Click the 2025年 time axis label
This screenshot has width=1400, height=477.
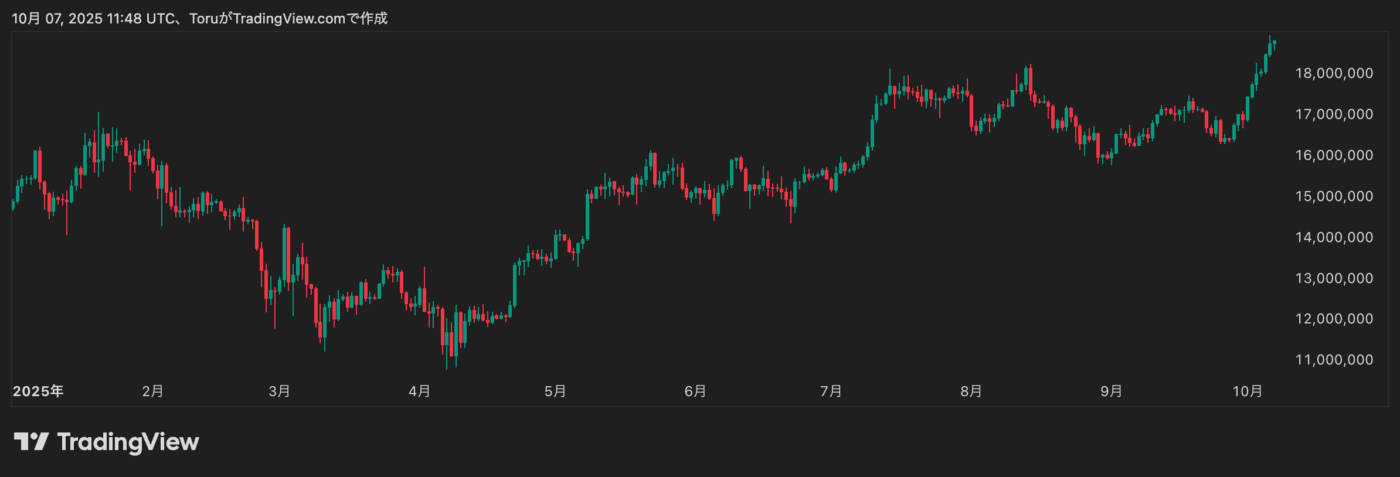point(38,391)
